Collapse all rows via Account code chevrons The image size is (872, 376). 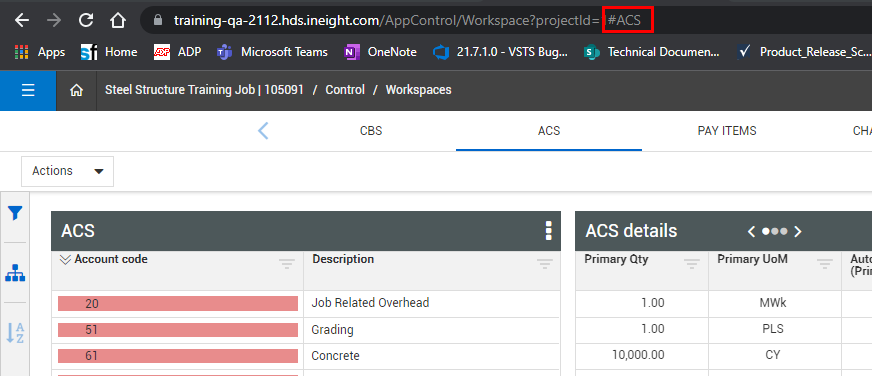[66, 259]
